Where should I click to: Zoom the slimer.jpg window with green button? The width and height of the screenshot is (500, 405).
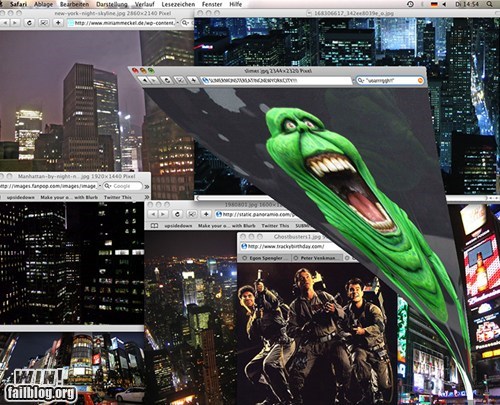click(151, 70)
